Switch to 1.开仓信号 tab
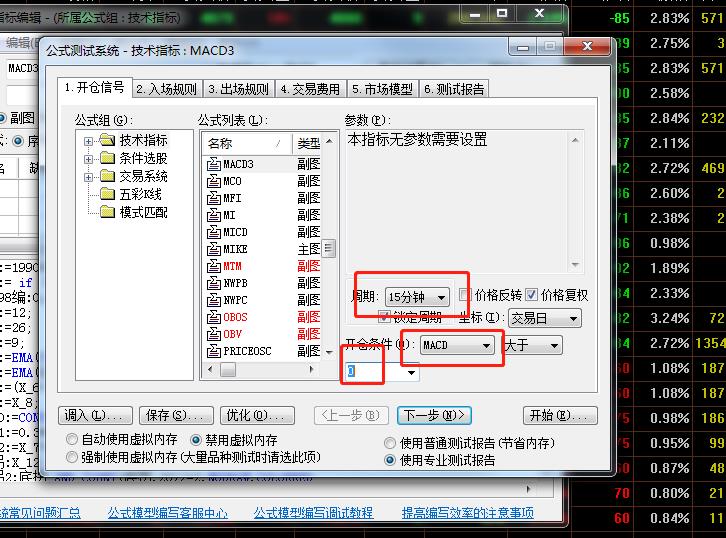 95,87
